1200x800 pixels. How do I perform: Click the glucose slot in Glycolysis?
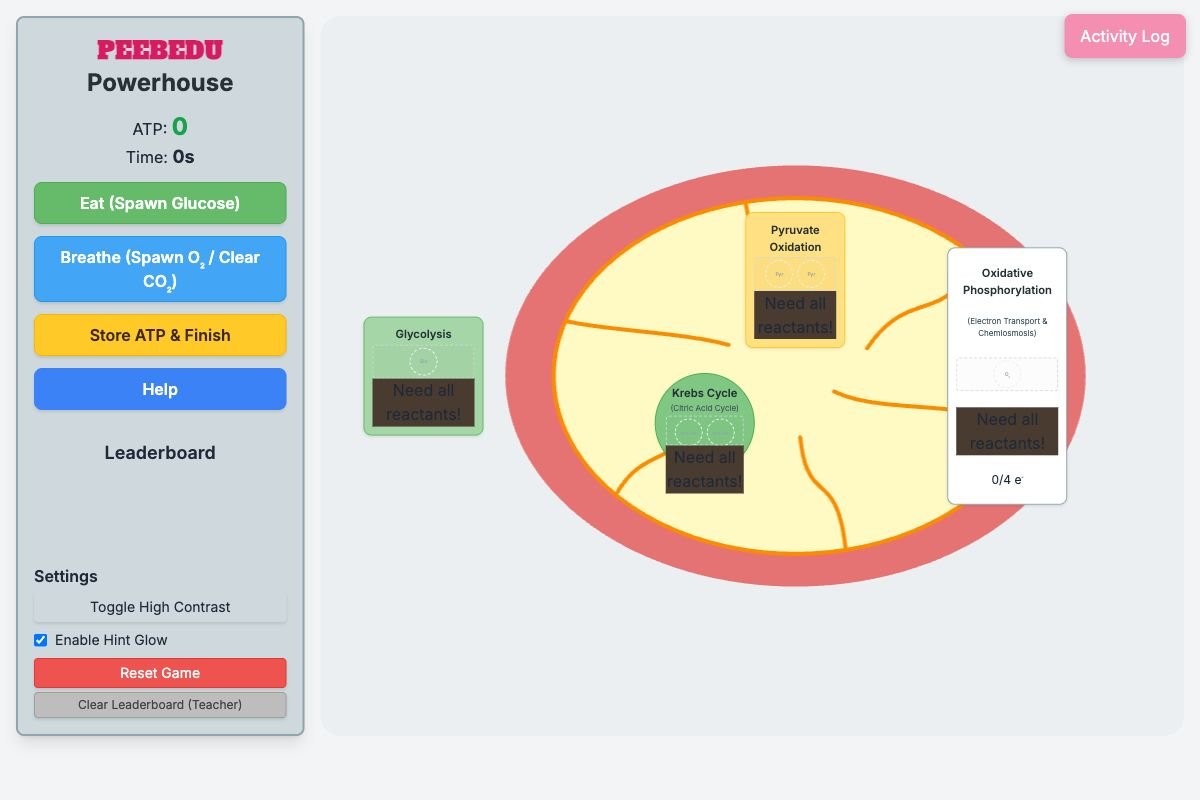(423, 361)
